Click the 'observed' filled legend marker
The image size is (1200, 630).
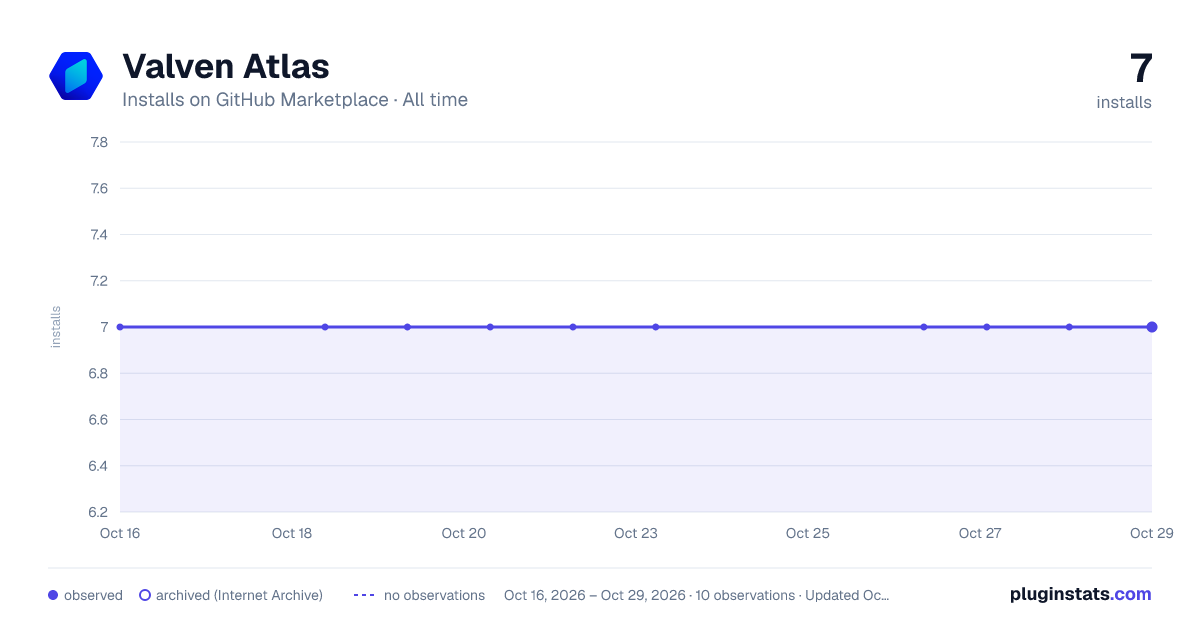click(53, 595)
